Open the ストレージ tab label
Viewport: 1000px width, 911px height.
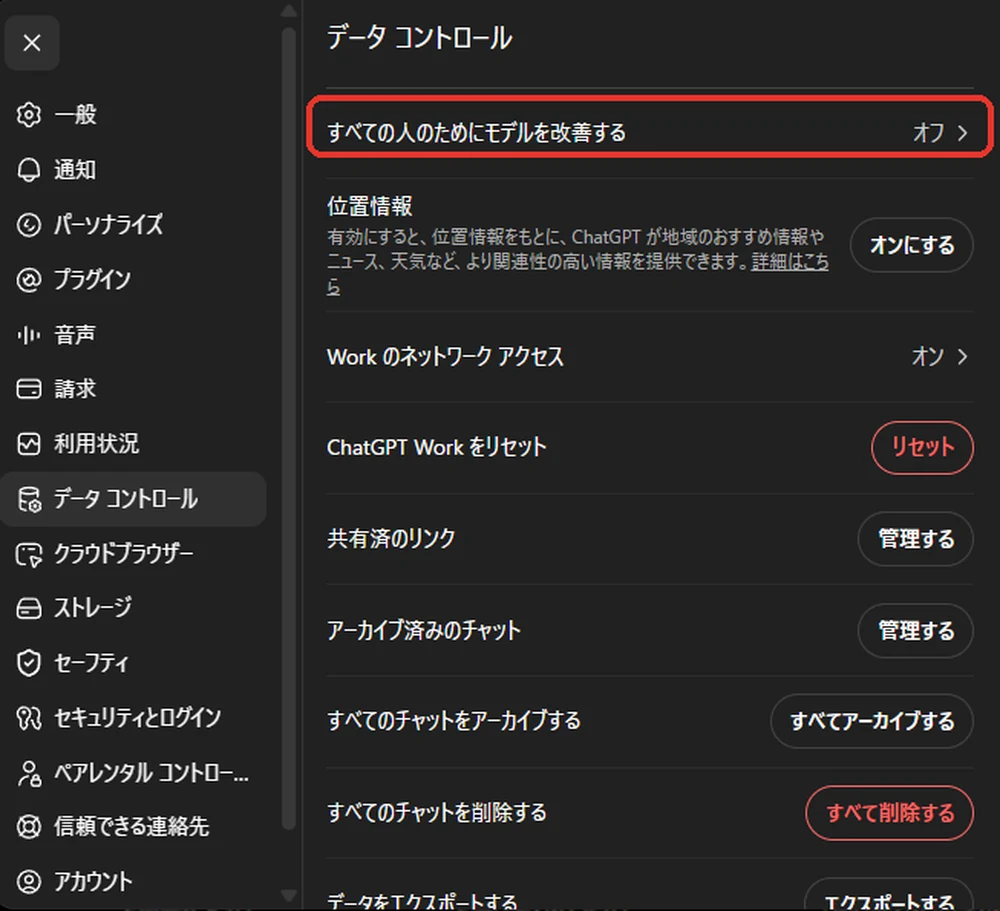(93, 608)
